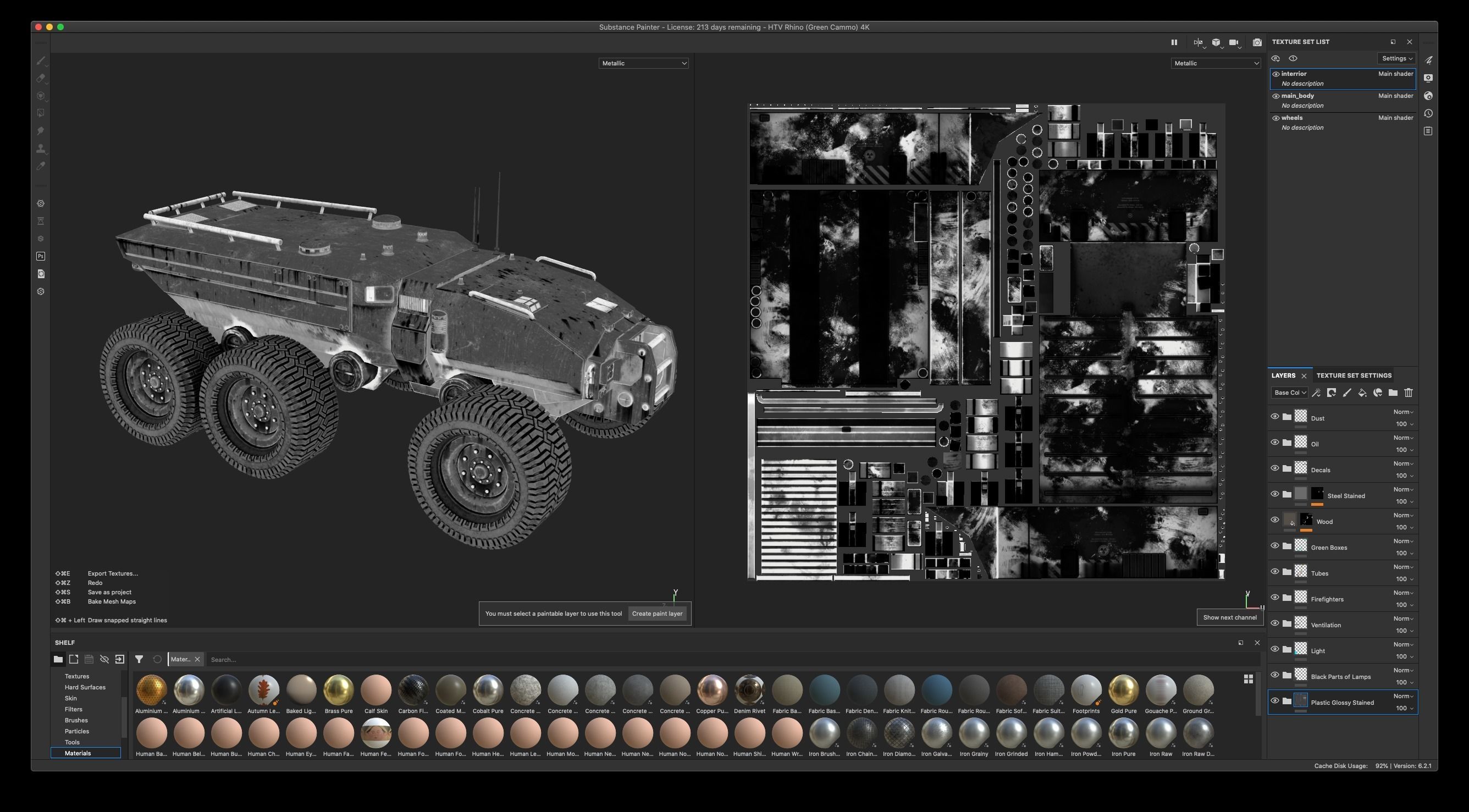The height and width of the screenshot is (812, 1469).
Task: Open the Texture Set List Settings dropdown
Action: click(x=1396, y=58)
